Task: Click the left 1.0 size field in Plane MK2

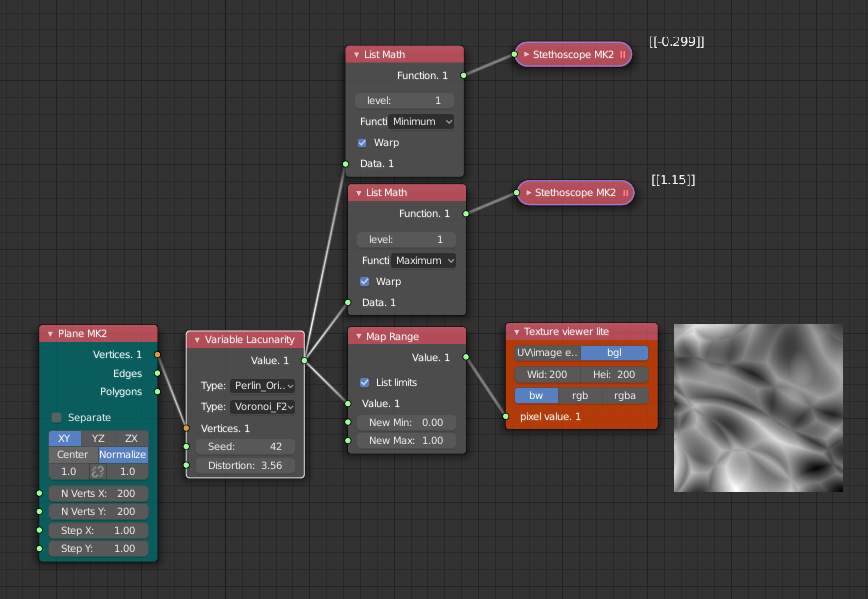Action: (69, 472)
